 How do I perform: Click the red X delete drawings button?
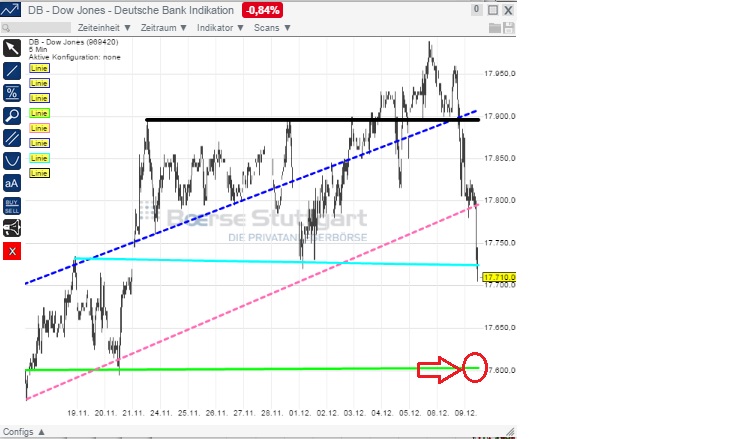[x=12, y=251]
